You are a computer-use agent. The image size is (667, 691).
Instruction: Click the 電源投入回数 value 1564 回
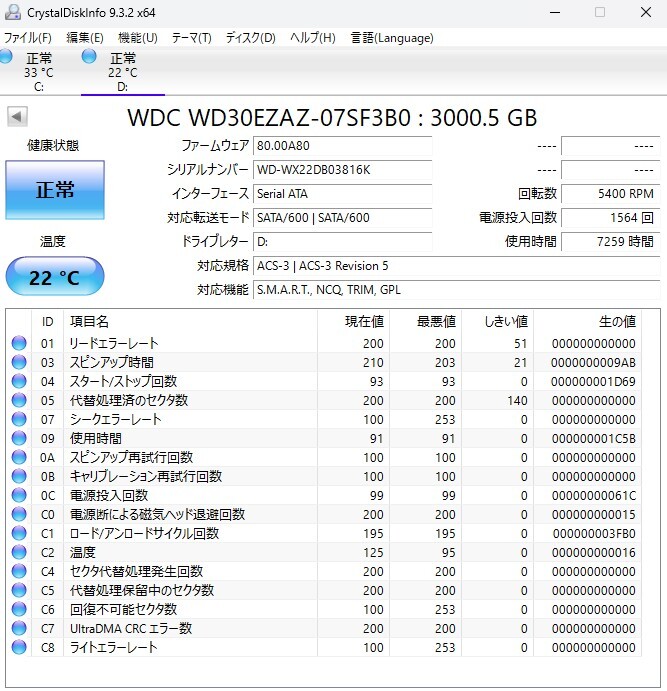611,218
